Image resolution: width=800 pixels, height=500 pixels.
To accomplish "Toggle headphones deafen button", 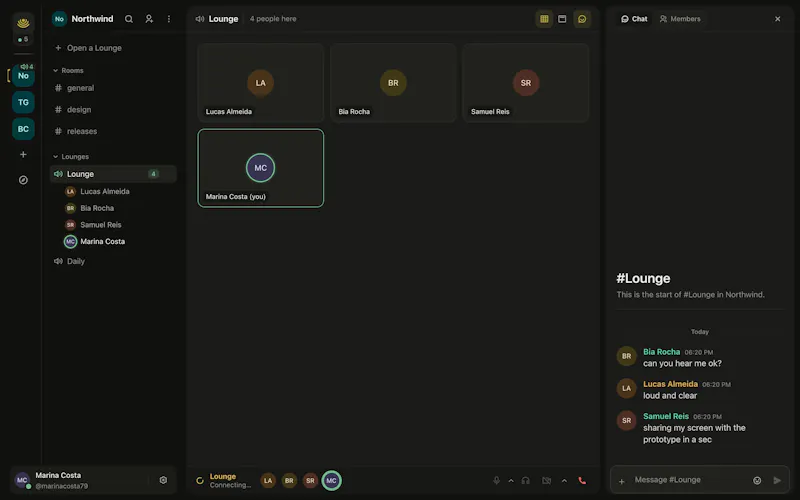I will click(526, 481).
